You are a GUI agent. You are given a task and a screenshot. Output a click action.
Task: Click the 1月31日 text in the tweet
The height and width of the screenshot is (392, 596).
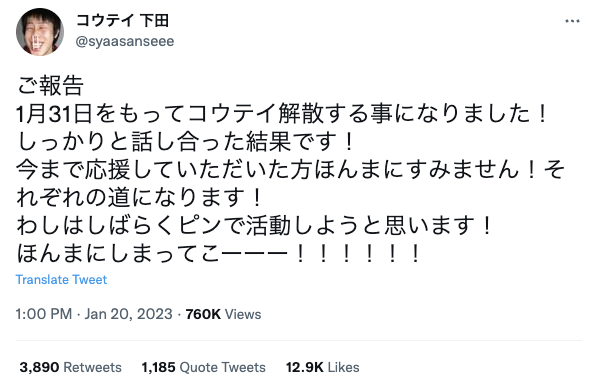[x=54, y=114]
